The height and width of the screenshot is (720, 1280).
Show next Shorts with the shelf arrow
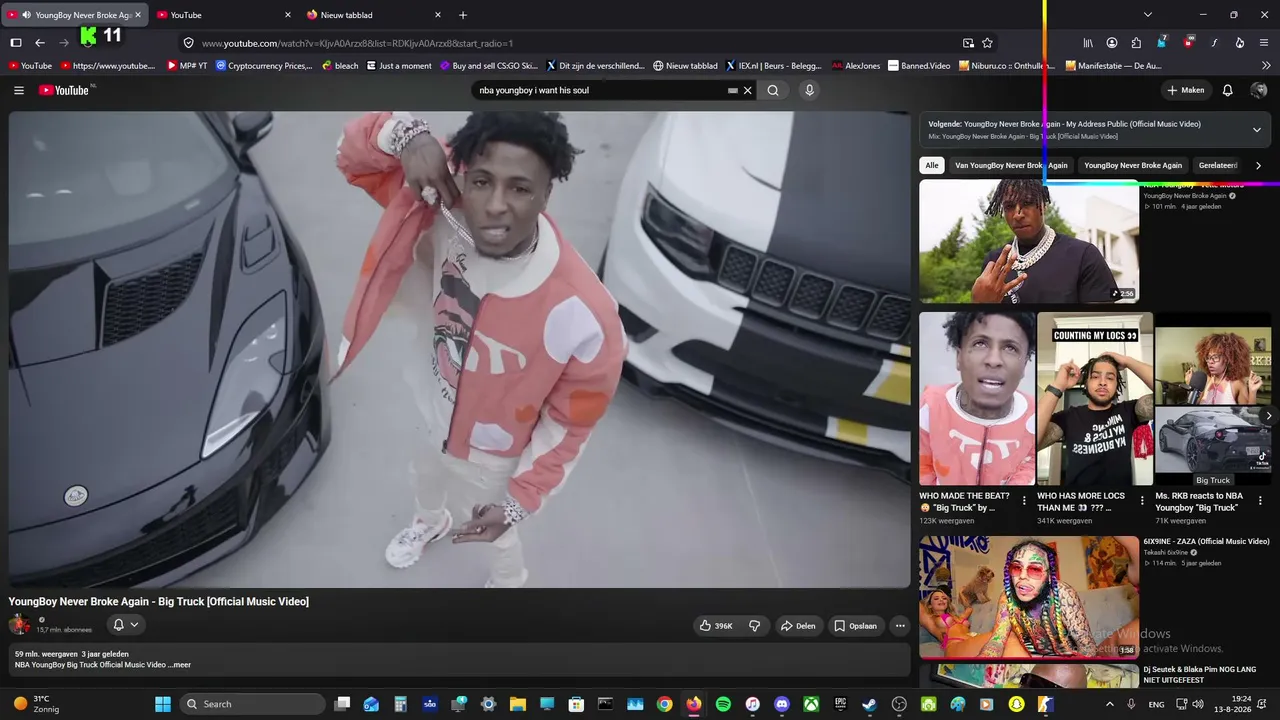pos(1269,416)
